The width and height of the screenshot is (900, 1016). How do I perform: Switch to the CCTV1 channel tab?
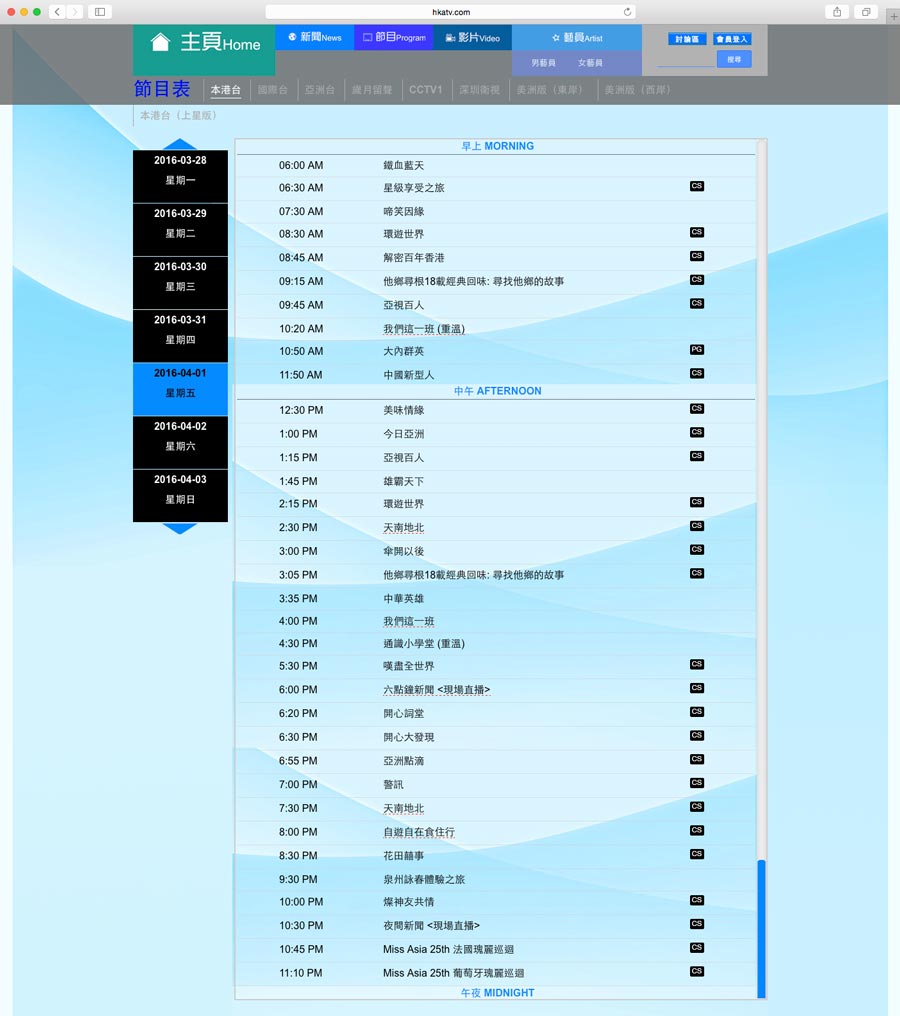(x=425, y=90)
